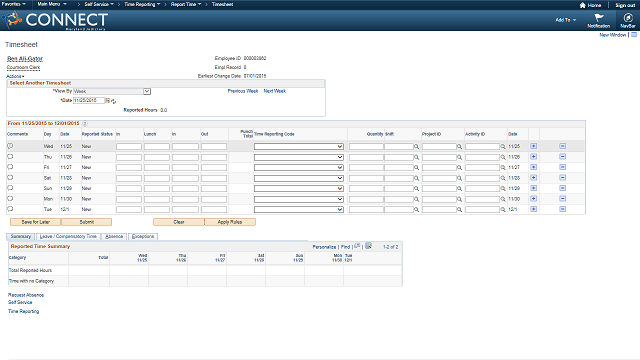Click the Clear button

coord(179,222)
